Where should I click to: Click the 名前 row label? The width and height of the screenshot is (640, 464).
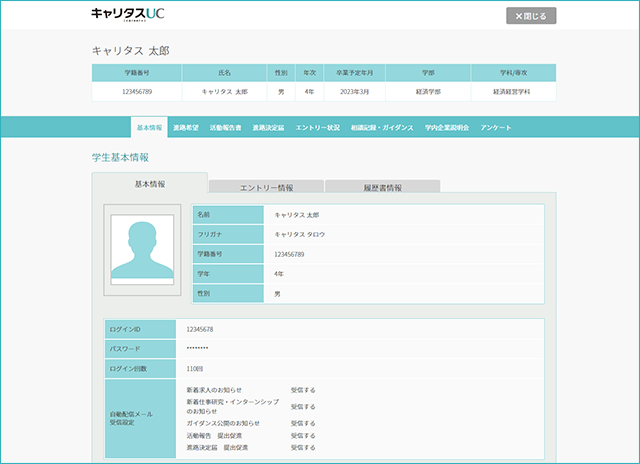tap(228, 215)
